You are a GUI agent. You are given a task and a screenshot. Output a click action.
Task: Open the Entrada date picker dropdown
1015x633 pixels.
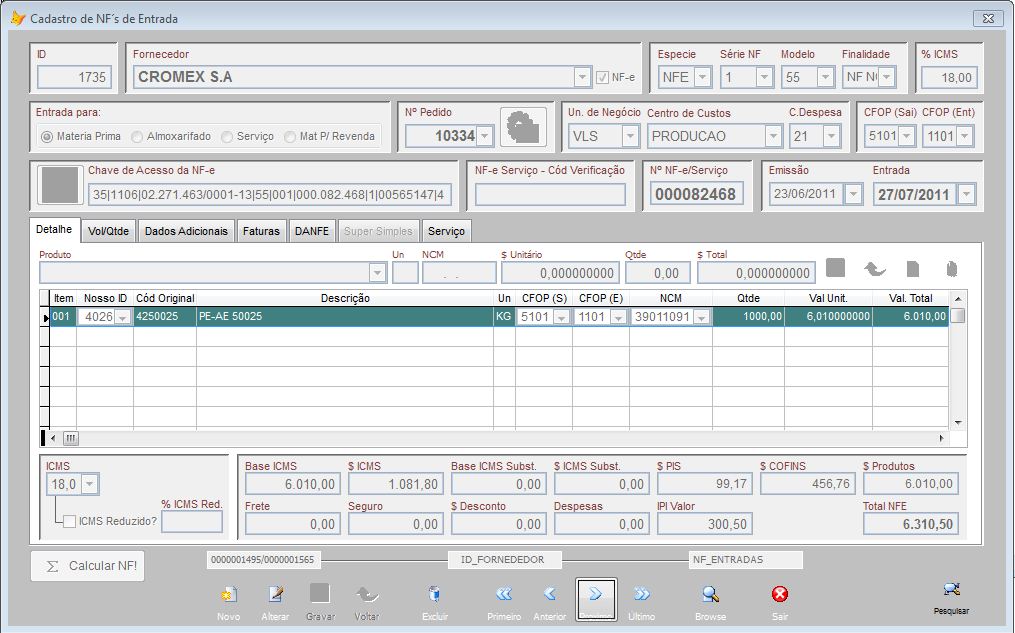965,195
